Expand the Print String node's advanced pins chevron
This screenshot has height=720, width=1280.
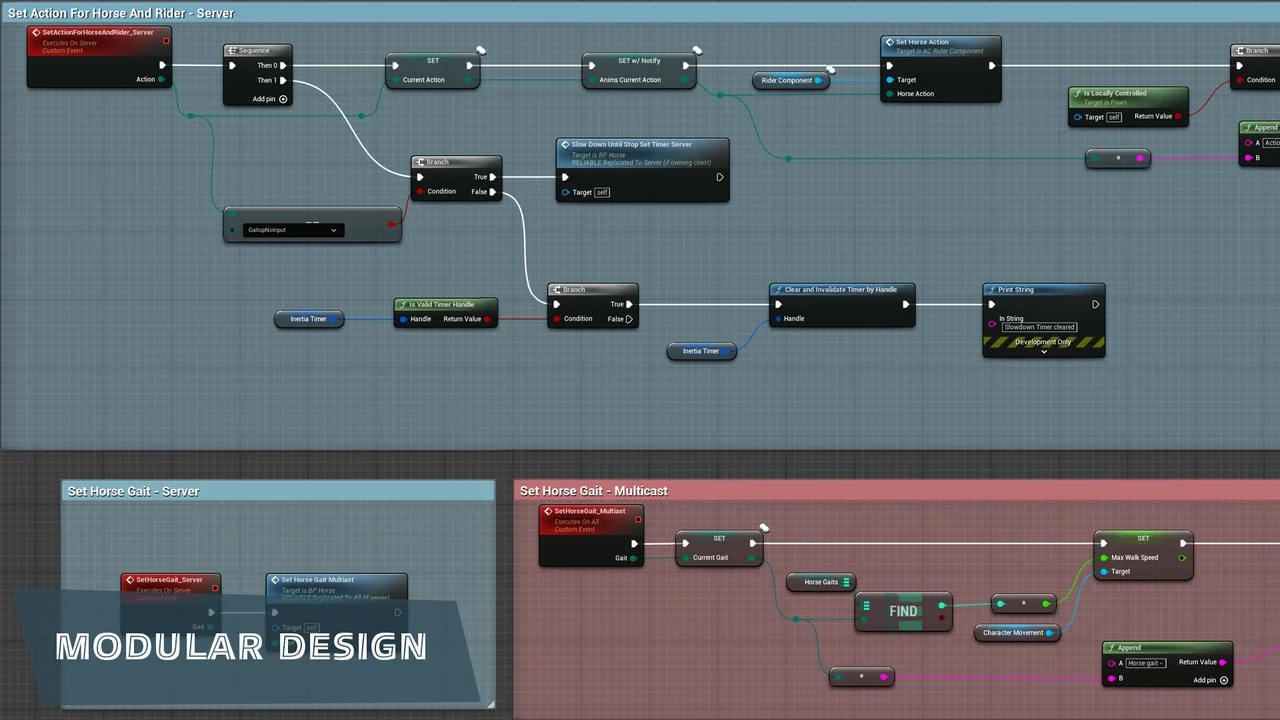pos(1044,352)
